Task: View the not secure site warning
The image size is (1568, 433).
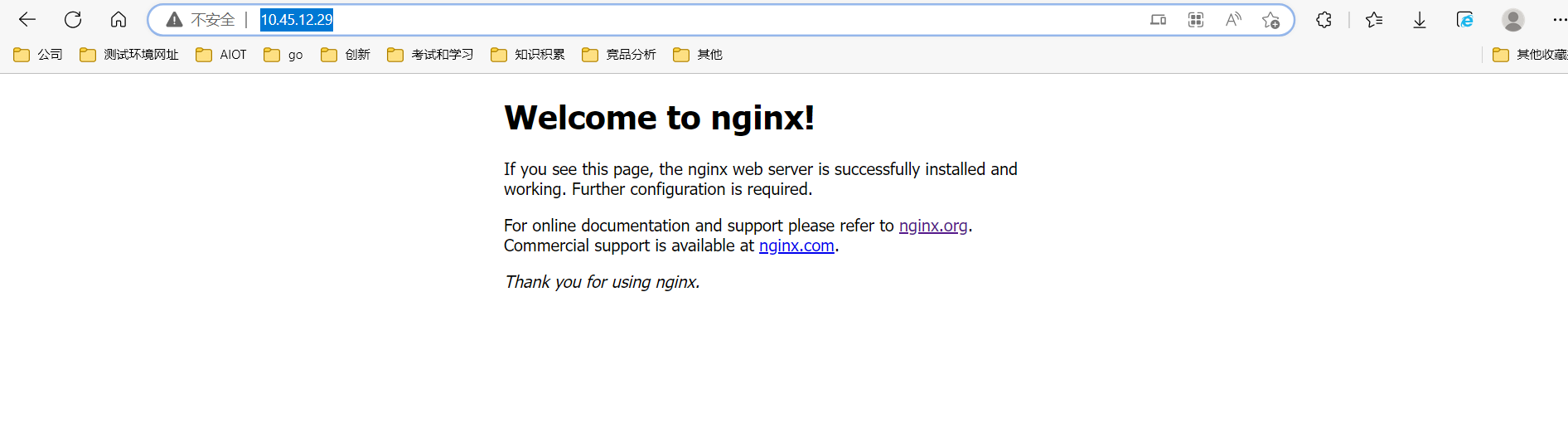Action: [x=174, y=20]
